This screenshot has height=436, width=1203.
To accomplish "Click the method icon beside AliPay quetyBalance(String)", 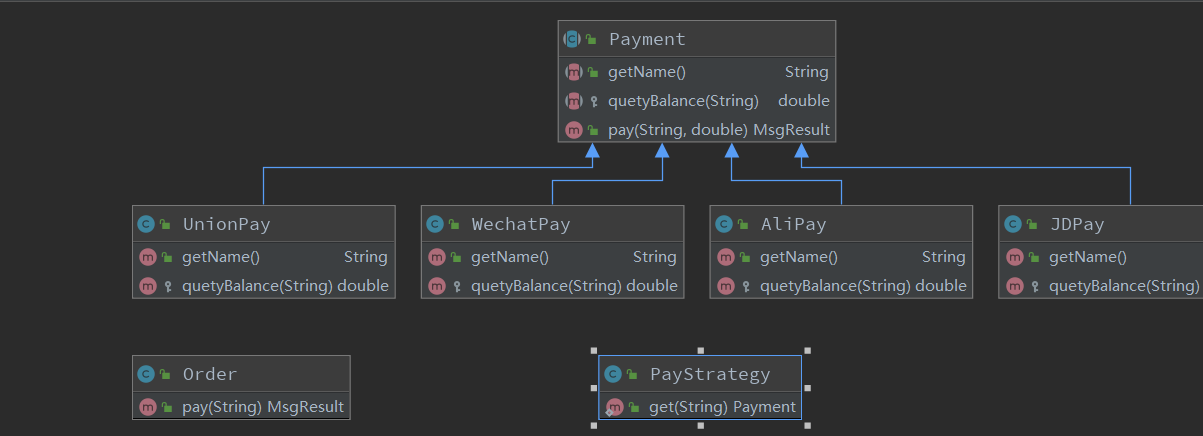I will 725,286.
